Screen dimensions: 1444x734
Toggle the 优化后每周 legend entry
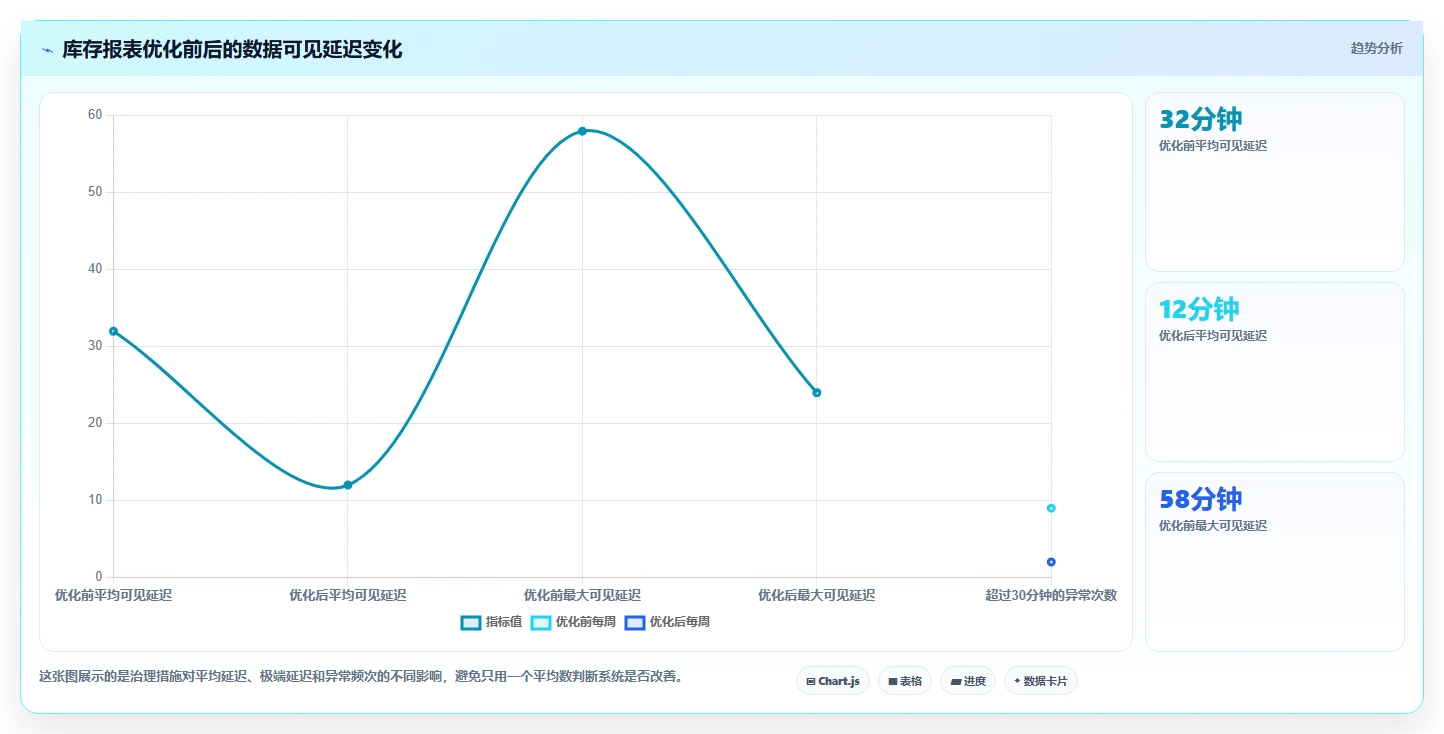[667, 622]
